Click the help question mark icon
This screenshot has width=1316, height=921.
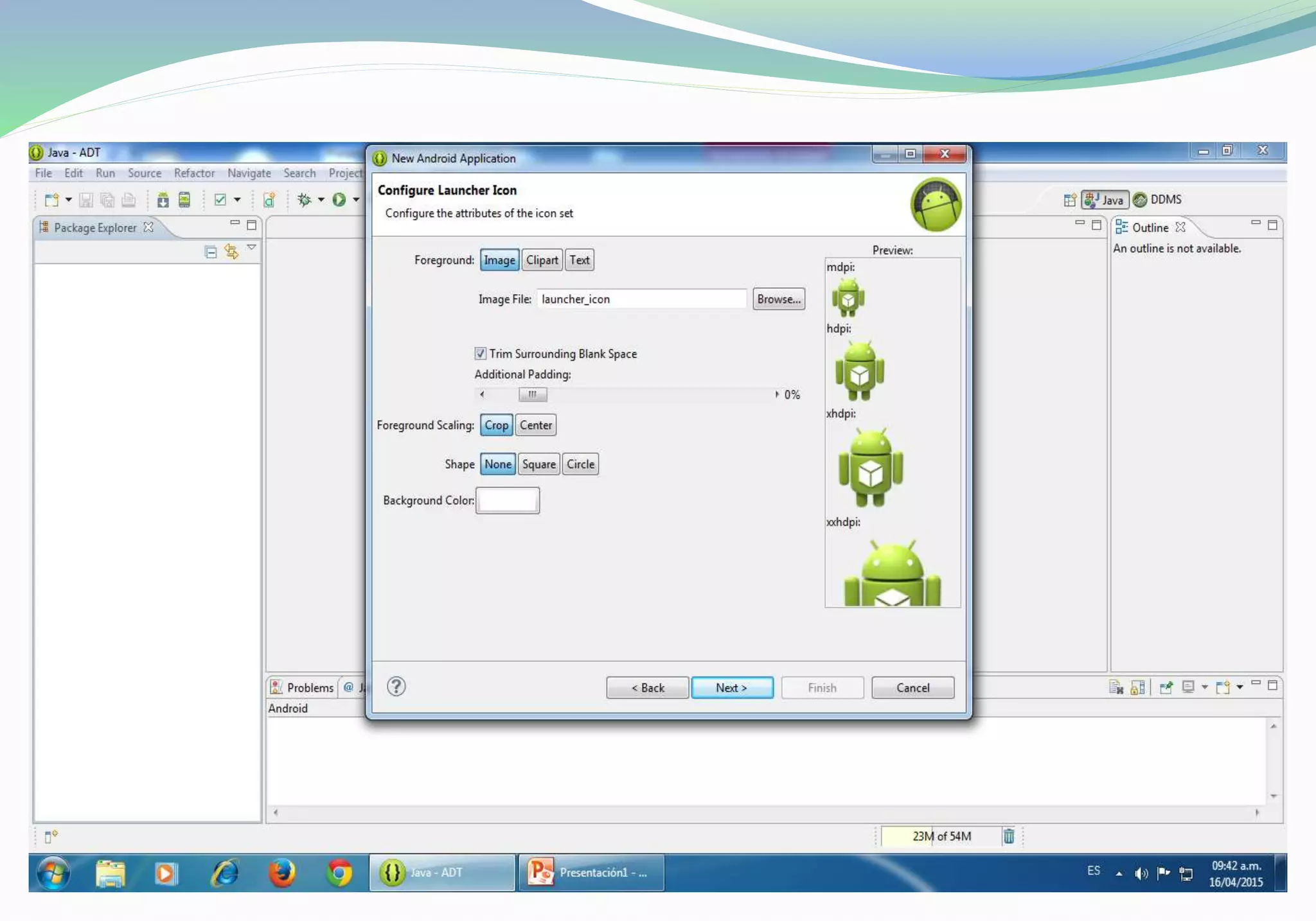pyautogui.click(x=396, y=687)
